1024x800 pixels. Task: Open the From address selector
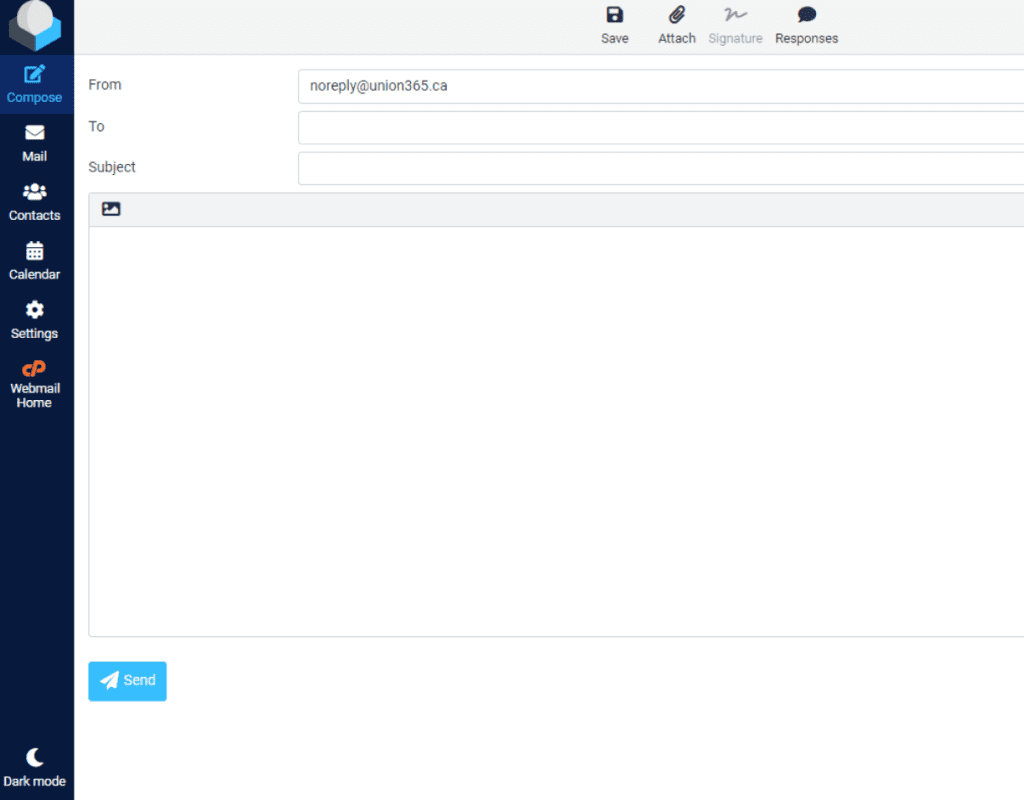pos(660,86)
